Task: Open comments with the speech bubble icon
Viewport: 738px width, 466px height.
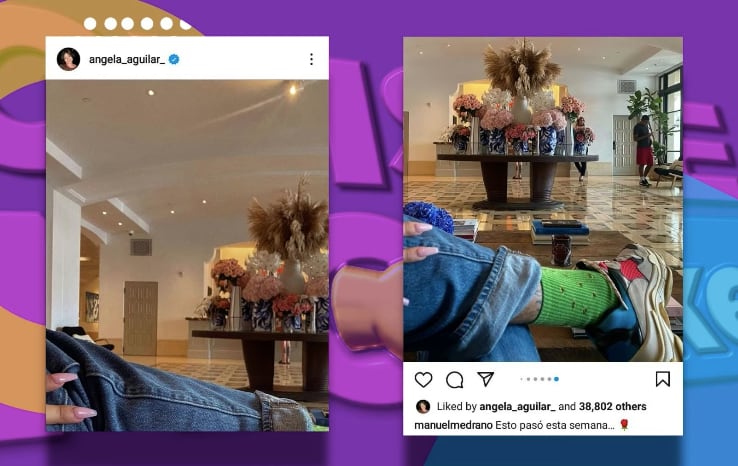Action: (455, 379)
